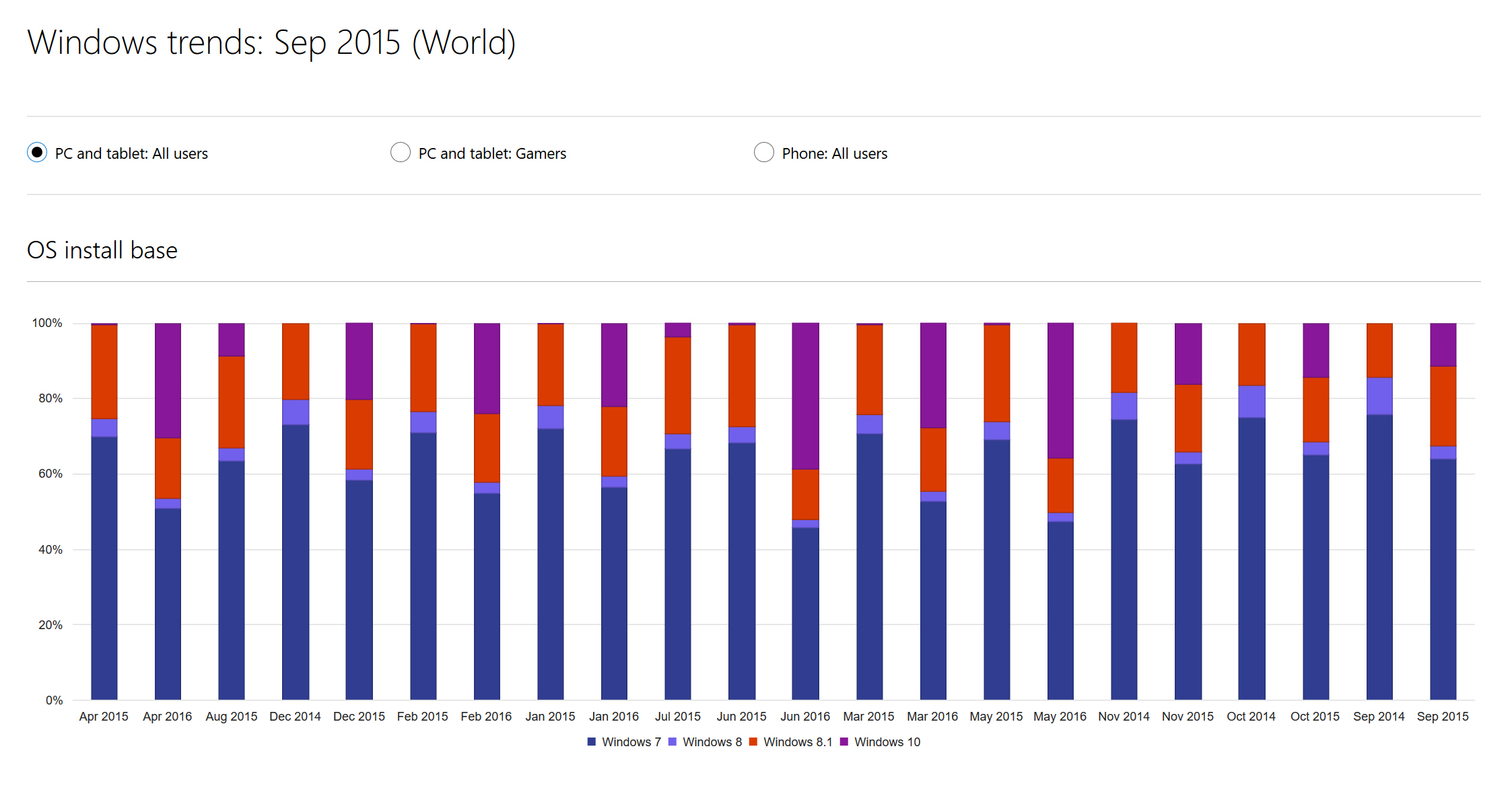Click Windows 7 segment of Nov 2014 bar
1512x794 pixels.
(1124, 560)
